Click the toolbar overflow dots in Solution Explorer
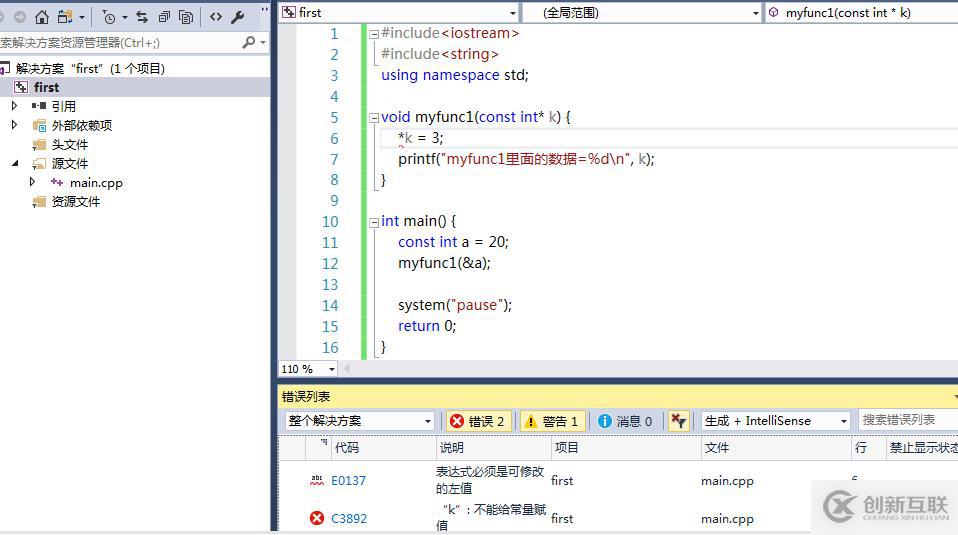 point(264,10)
